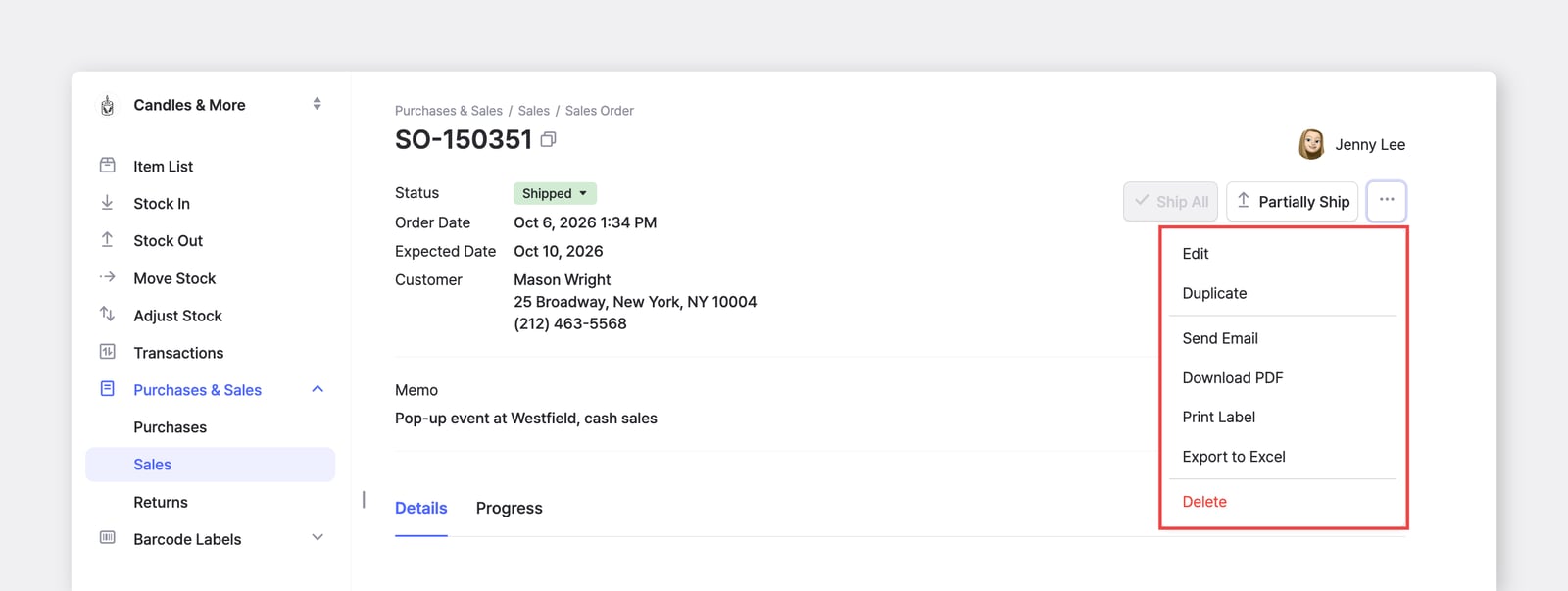Expand the Barcode Labels section

[318, 538]
